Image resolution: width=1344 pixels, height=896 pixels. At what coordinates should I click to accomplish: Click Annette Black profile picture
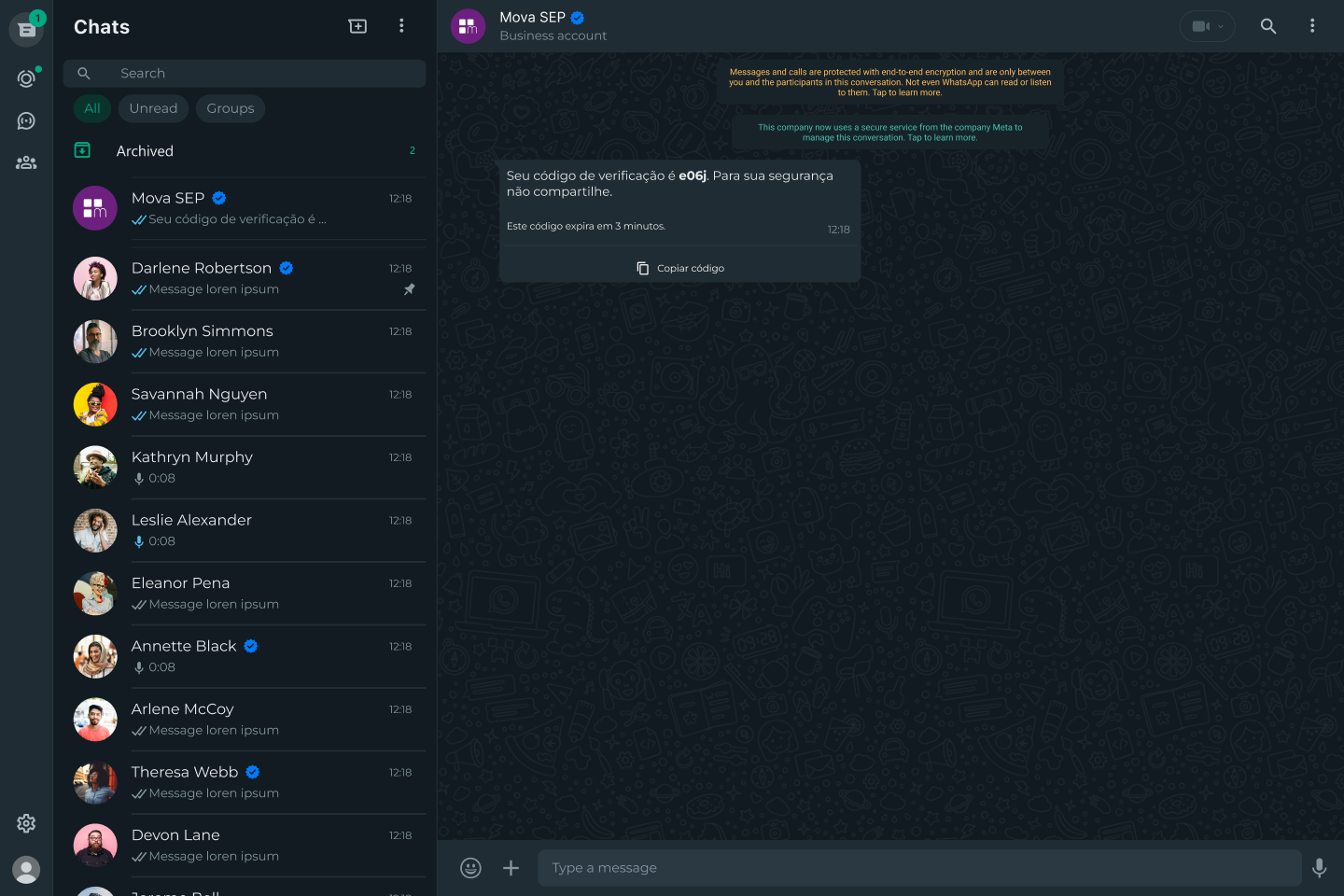coord(95,656)
